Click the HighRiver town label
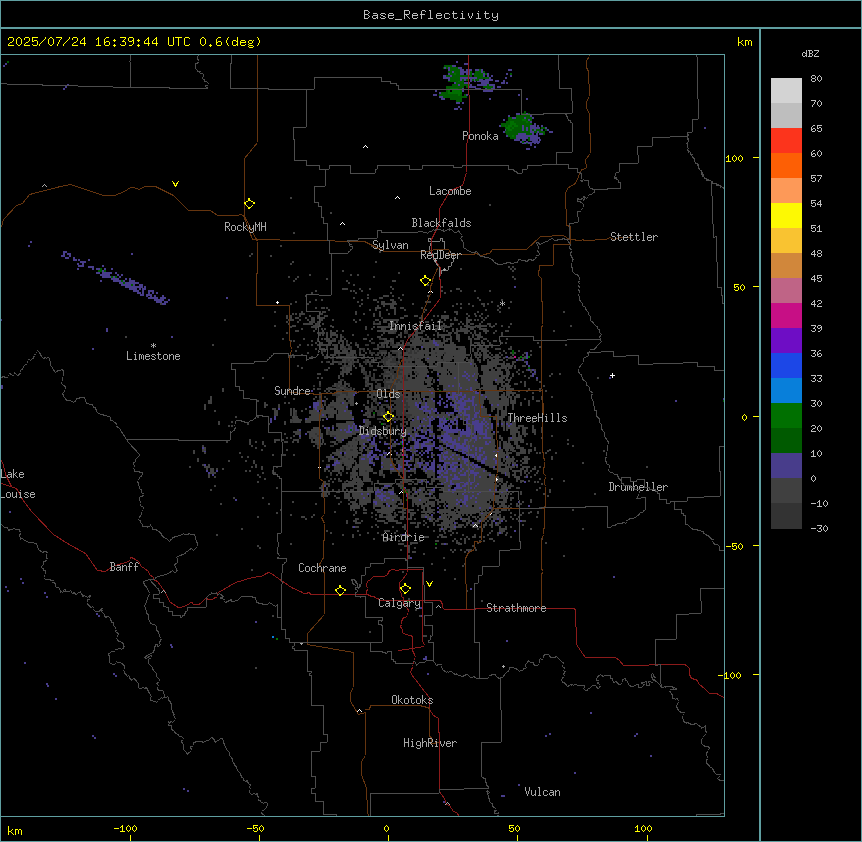The height and width of the screenshot is (842, 862). tap(430, 743)
